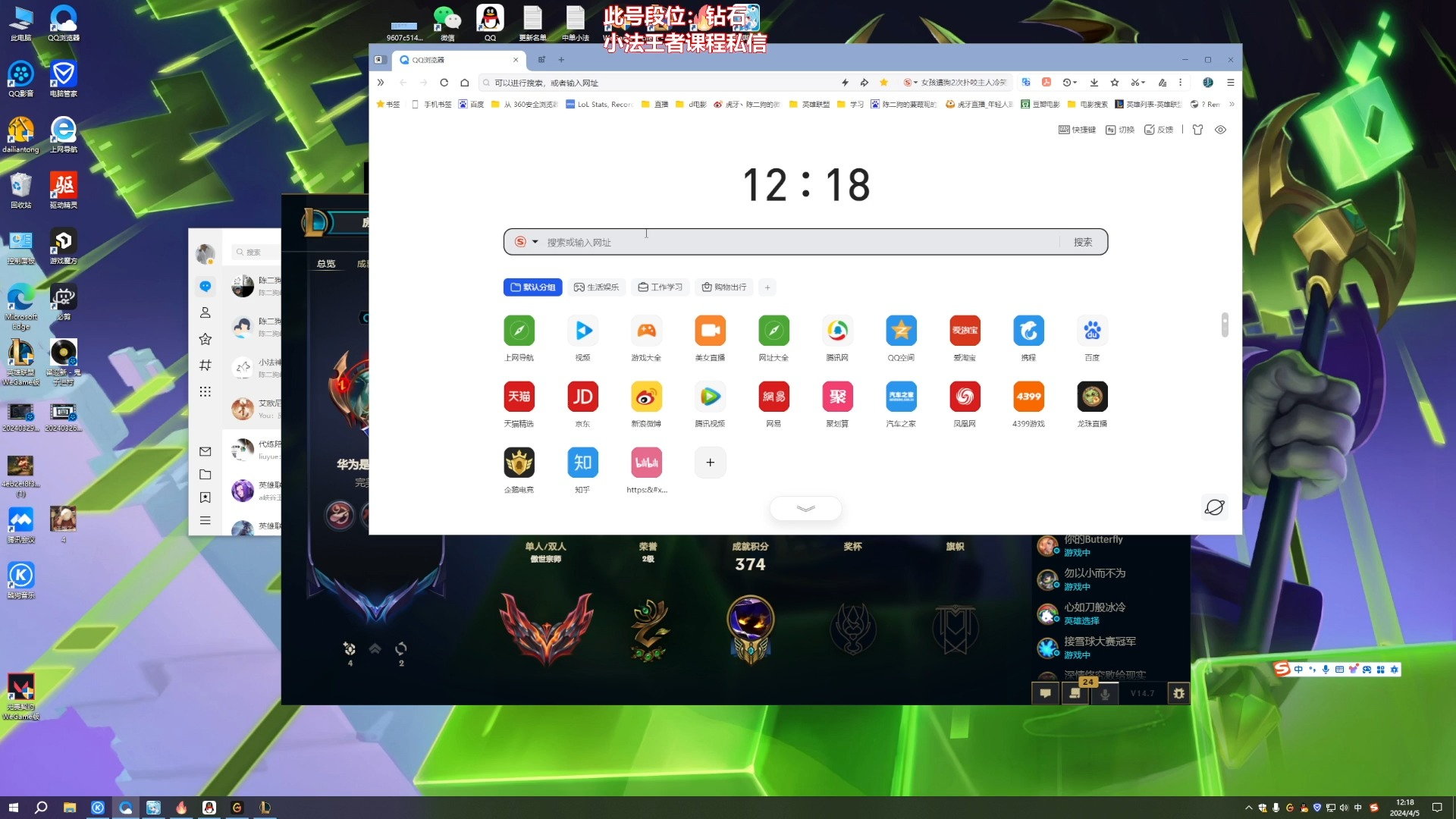Focus the browser address bar
Screen dimensions: 1456x819
660,83
